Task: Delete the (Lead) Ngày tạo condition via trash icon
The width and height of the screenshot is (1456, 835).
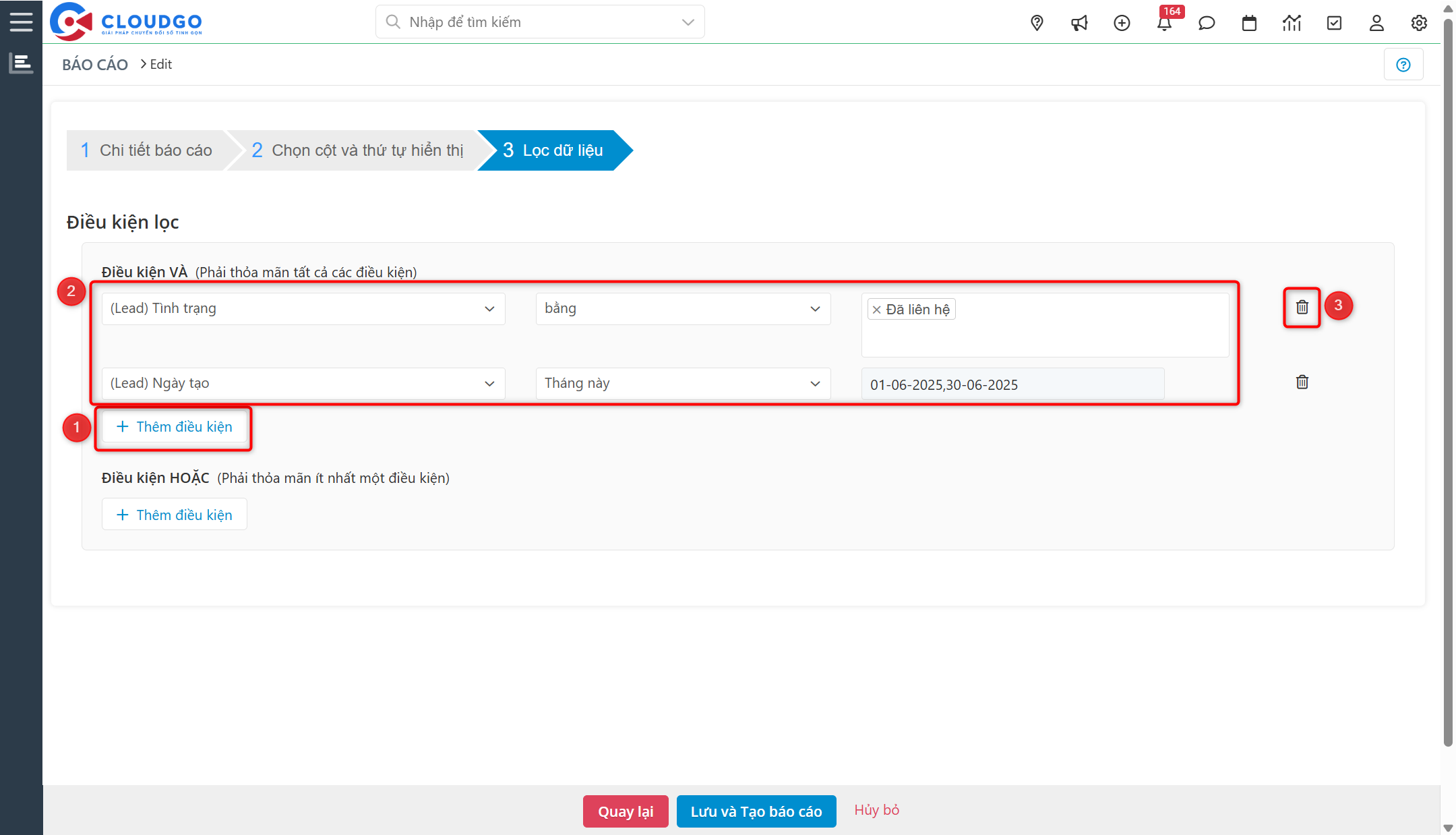Action: click(x=1301, y=382)
